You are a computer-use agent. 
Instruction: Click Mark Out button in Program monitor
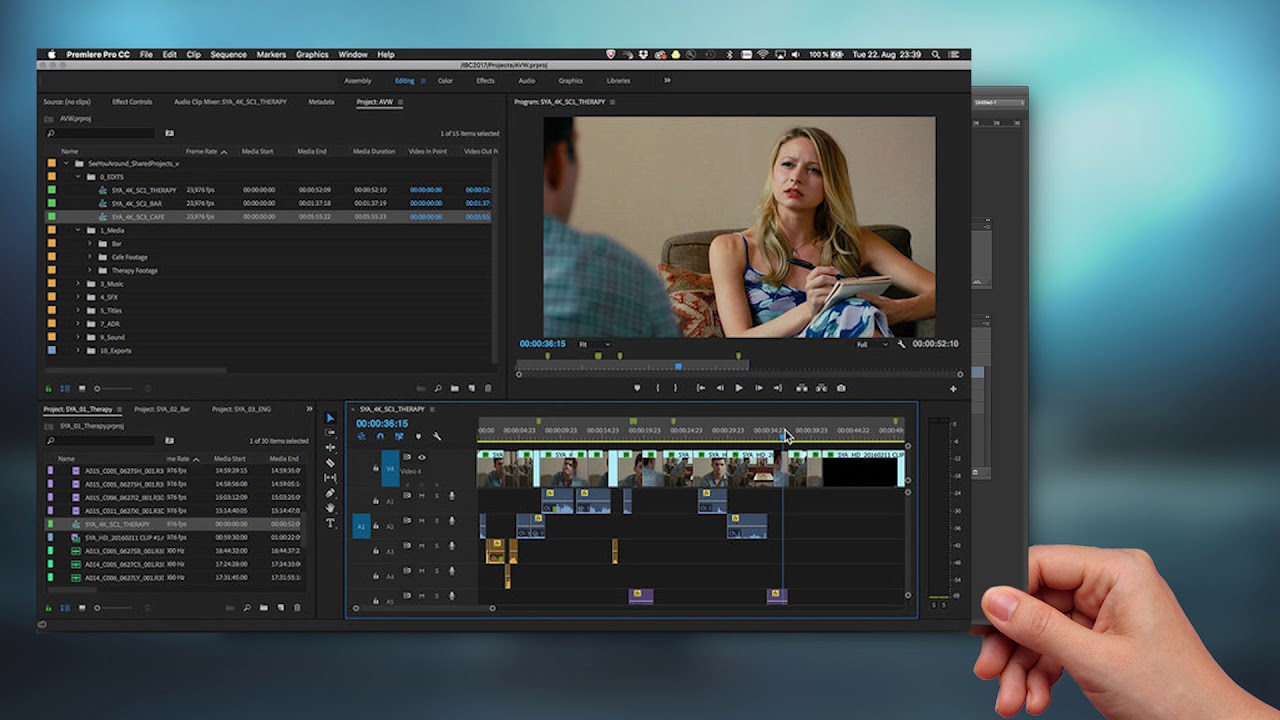click(676, 388)
